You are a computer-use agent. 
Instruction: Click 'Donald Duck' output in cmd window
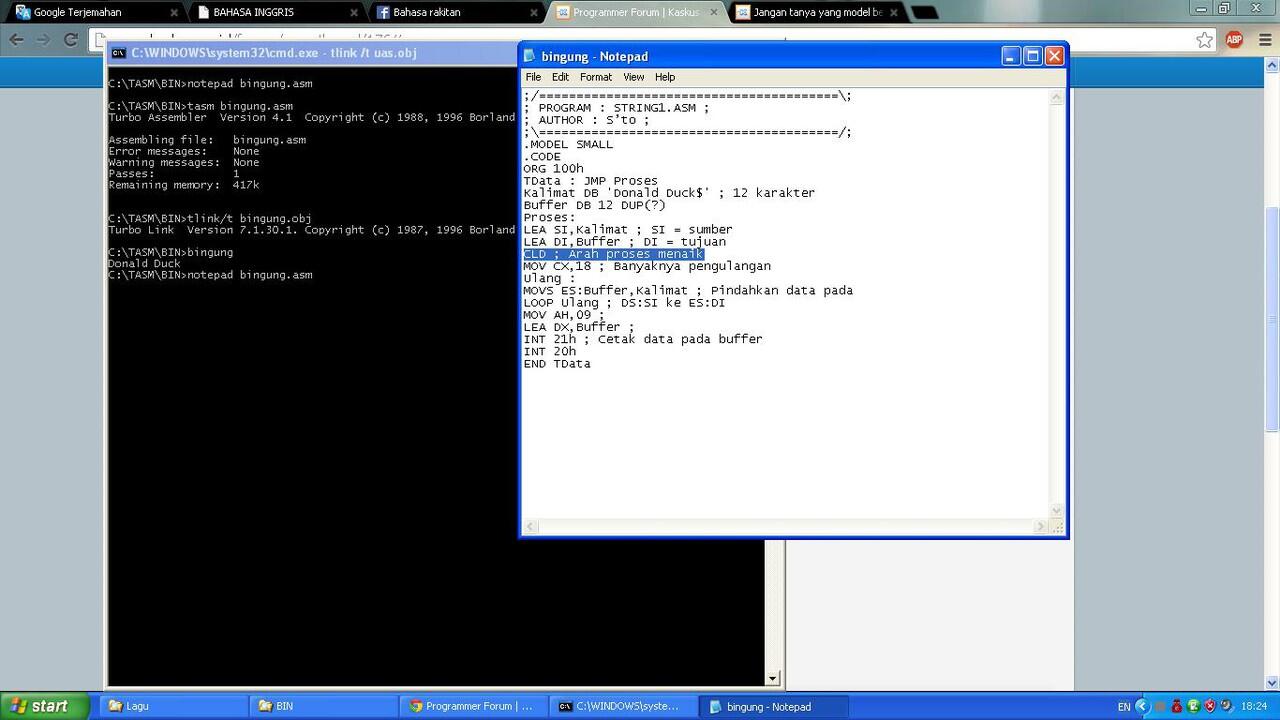pyautogui.click(x=144, y=264)
